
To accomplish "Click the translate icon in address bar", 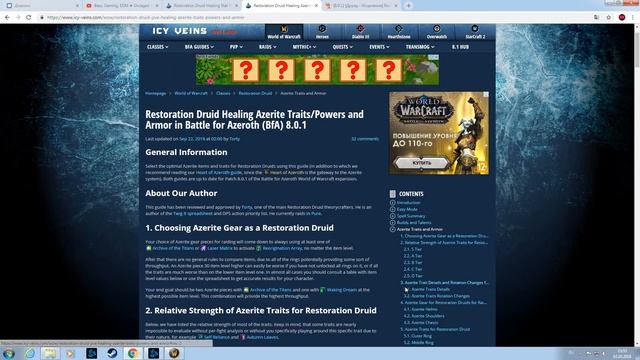I will (596, 18).
